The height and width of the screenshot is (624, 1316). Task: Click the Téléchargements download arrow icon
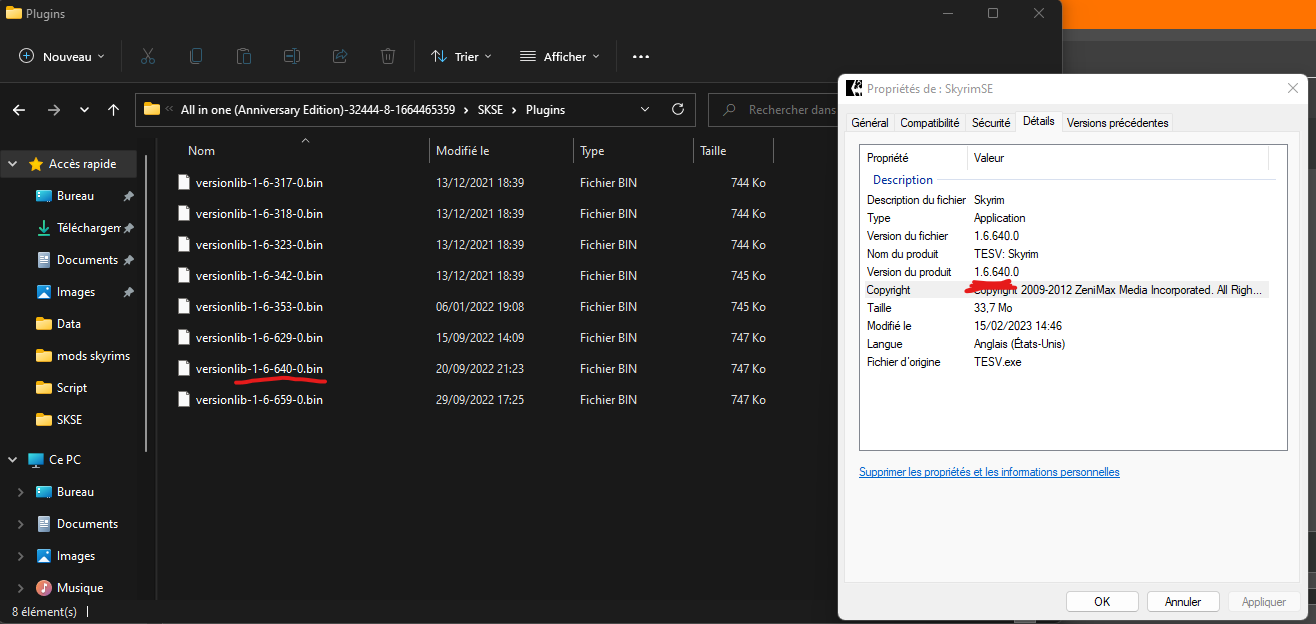click(43, 228)
